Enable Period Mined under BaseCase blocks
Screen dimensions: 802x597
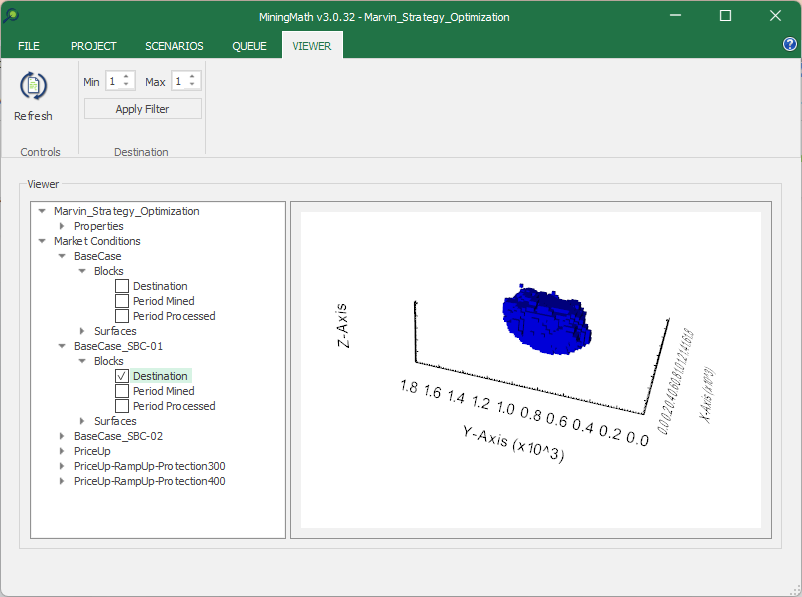tap(122, 301)
